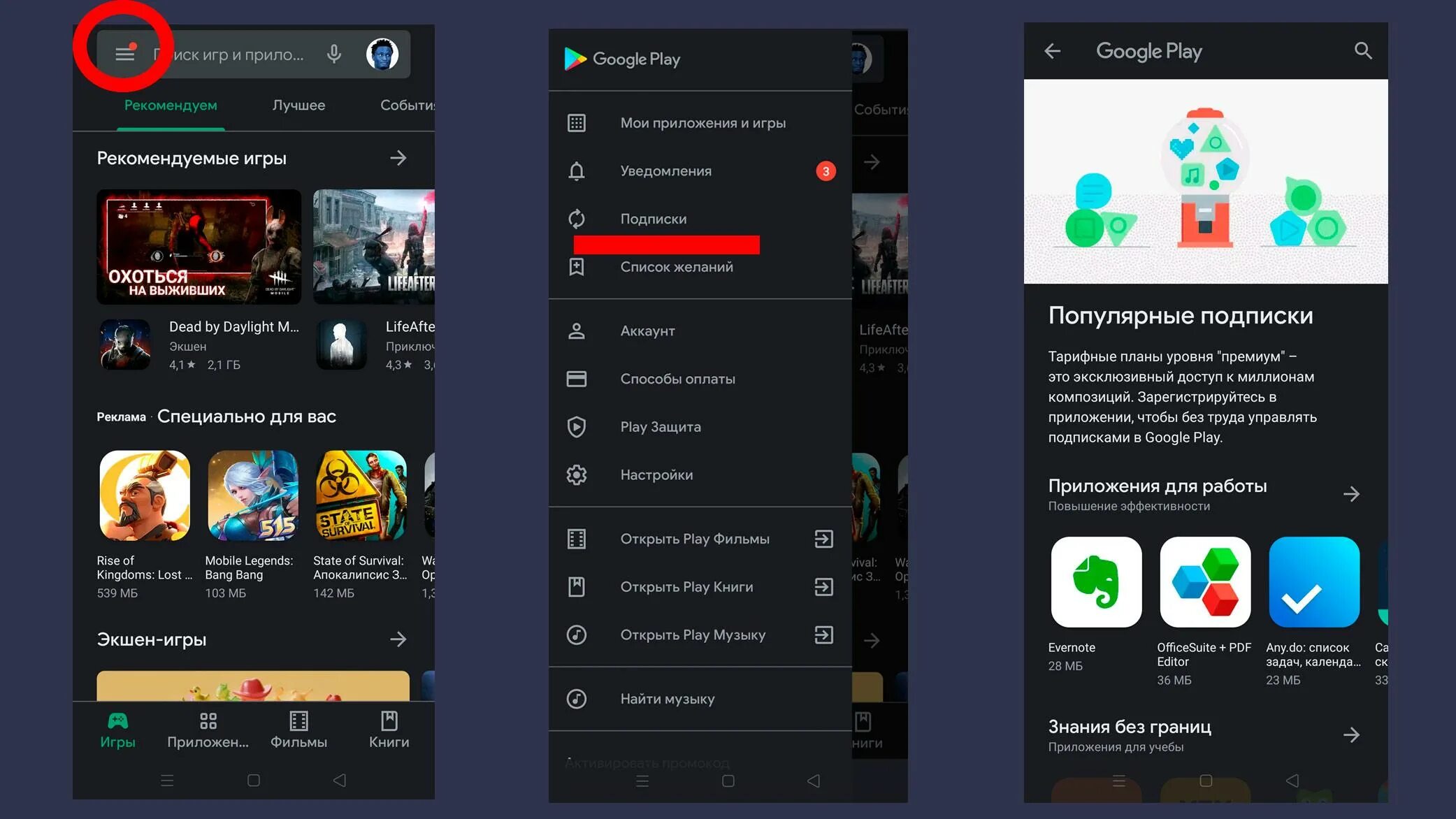Select Игры (Games) bottom nav icon
This screenshot has height=819, width=1456.
click(117, 729)
